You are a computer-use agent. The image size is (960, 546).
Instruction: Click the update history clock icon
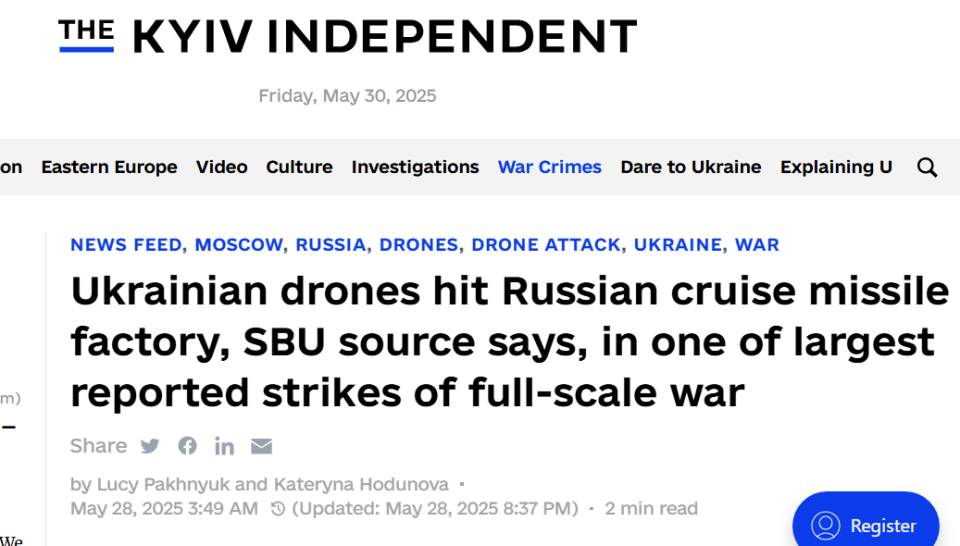278,509
